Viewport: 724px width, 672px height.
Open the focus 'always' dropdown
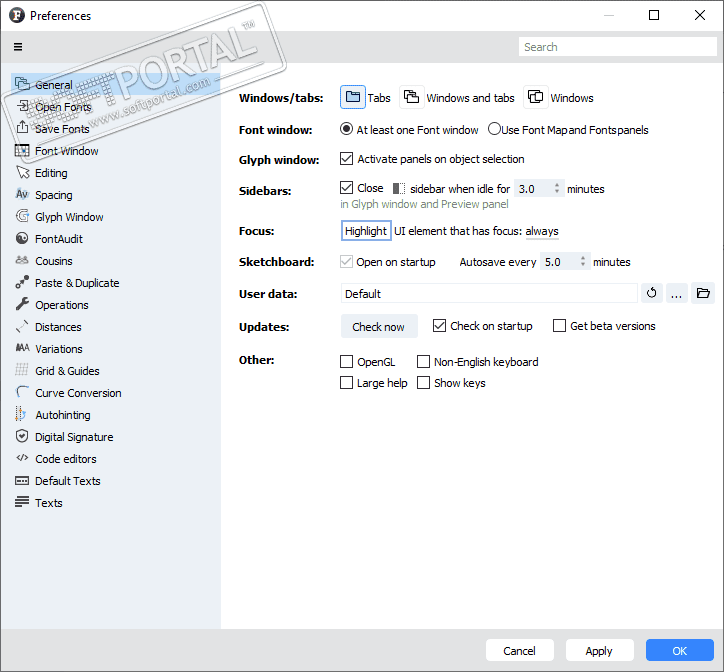(x=542, y=231)
